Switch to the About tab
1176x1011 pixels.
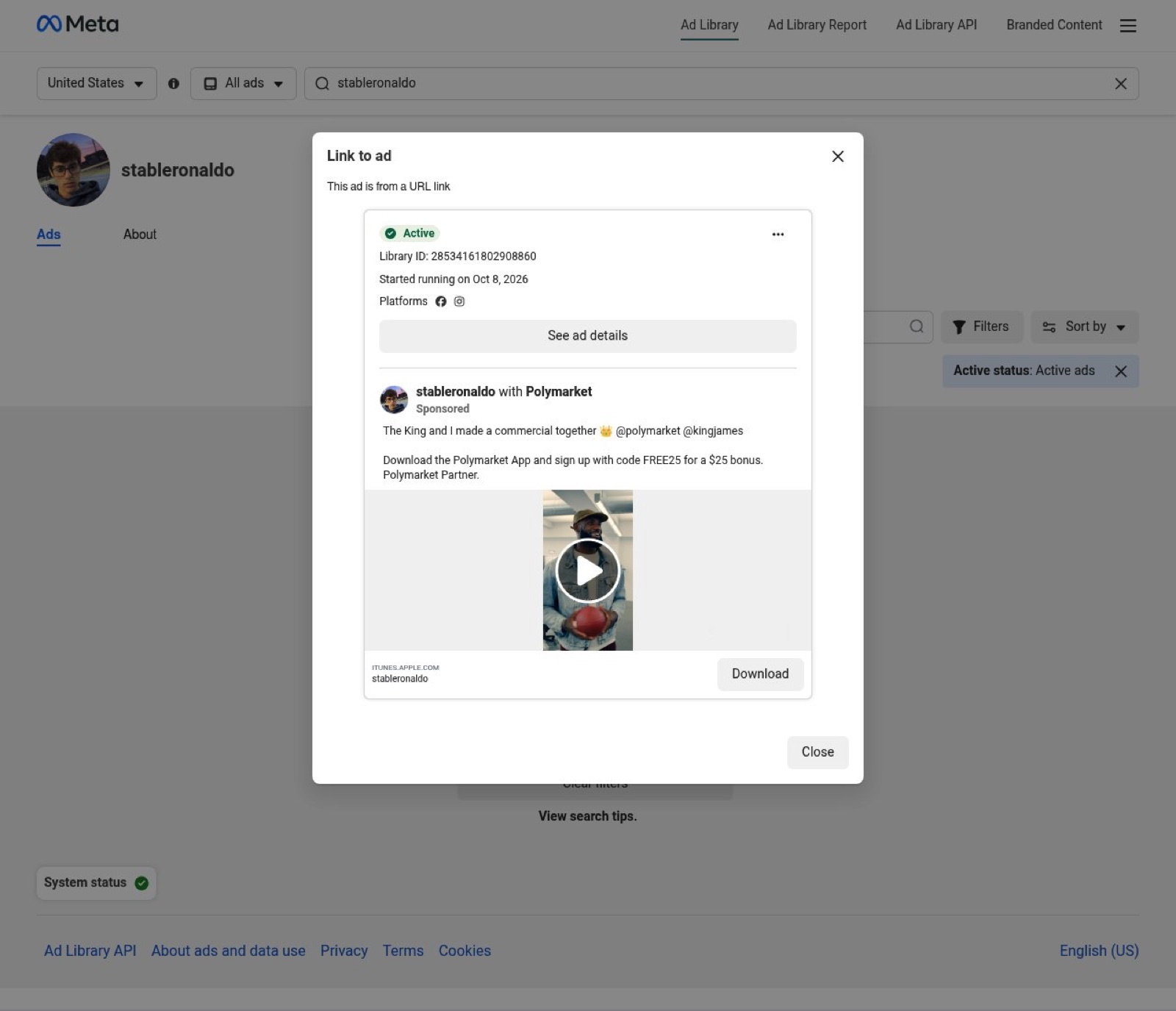coord(140,235)
